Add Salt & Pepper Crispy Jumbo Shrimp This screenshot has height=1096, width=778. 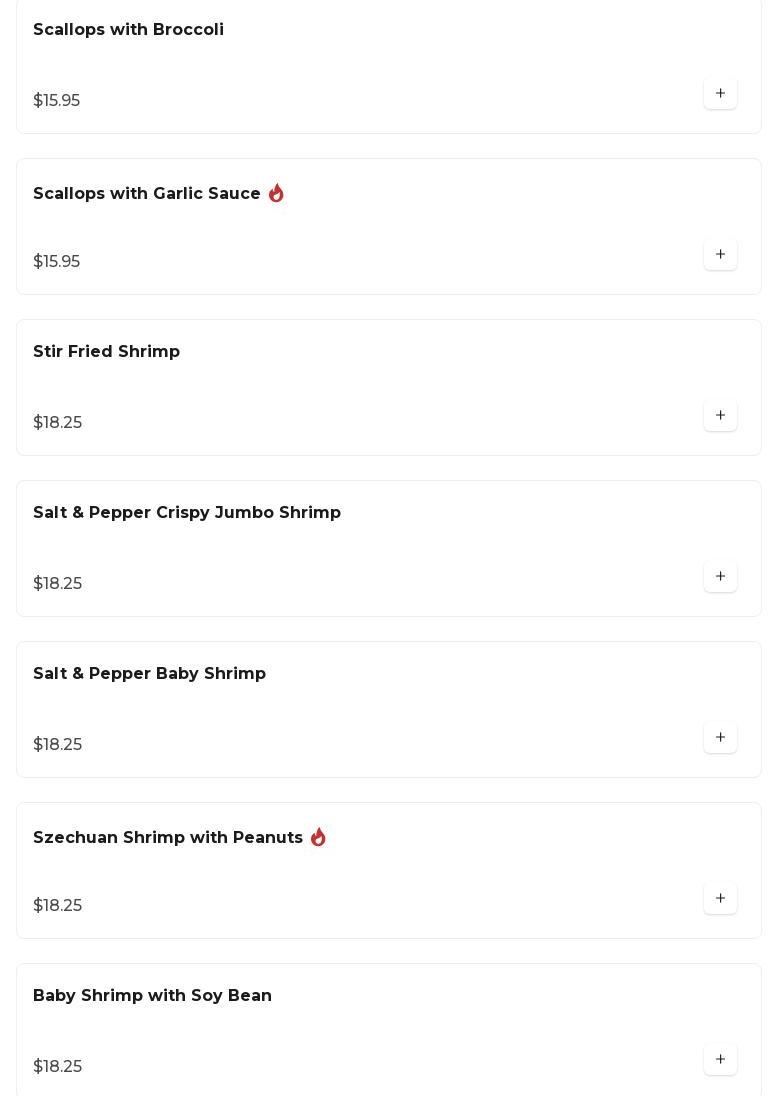click(720, 577)
